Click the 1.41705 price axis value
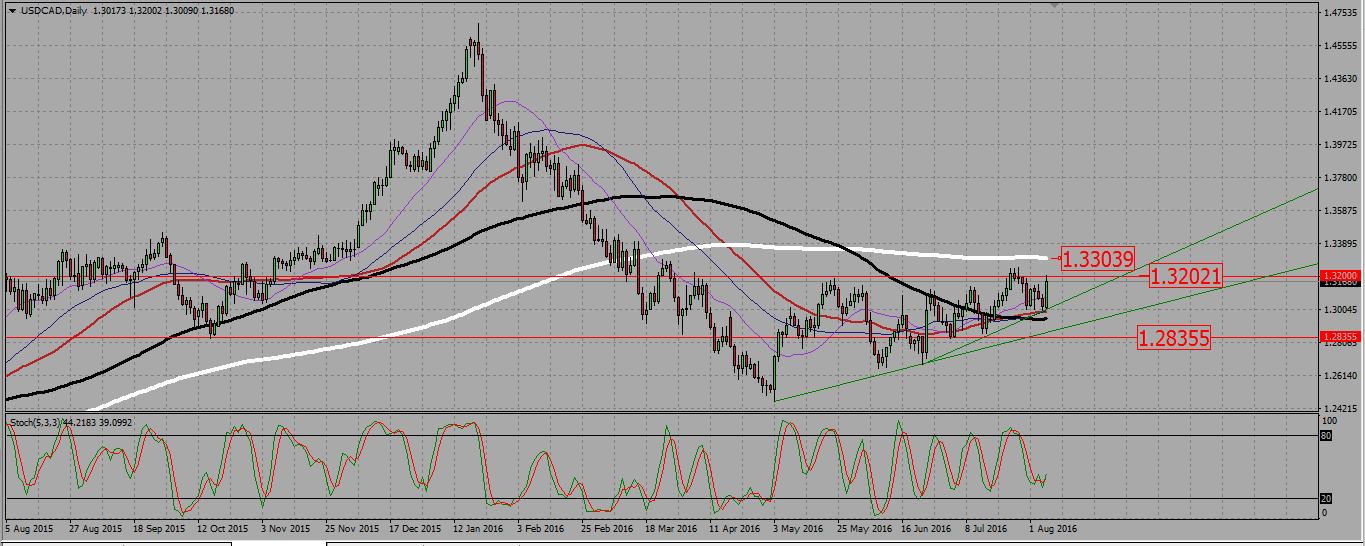The height and width of the screenshot is (546, 1365). pyautogui.click(x=1339, y=112)
